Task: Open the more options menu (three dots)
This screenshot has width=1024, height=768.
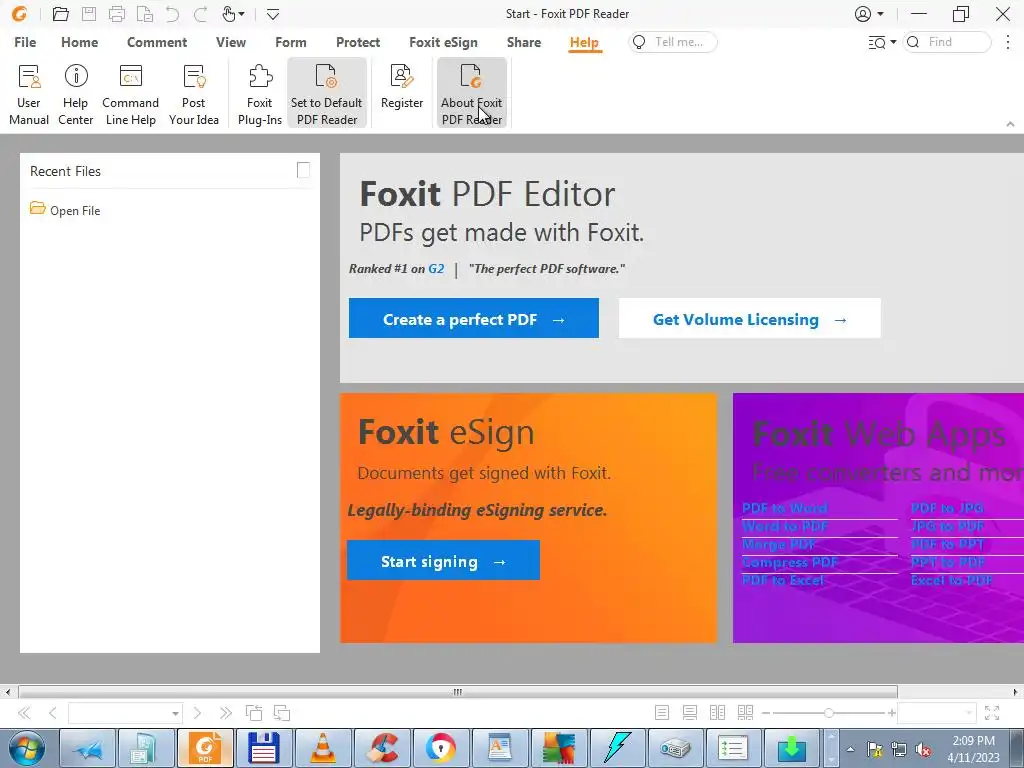Action: 1008,42
